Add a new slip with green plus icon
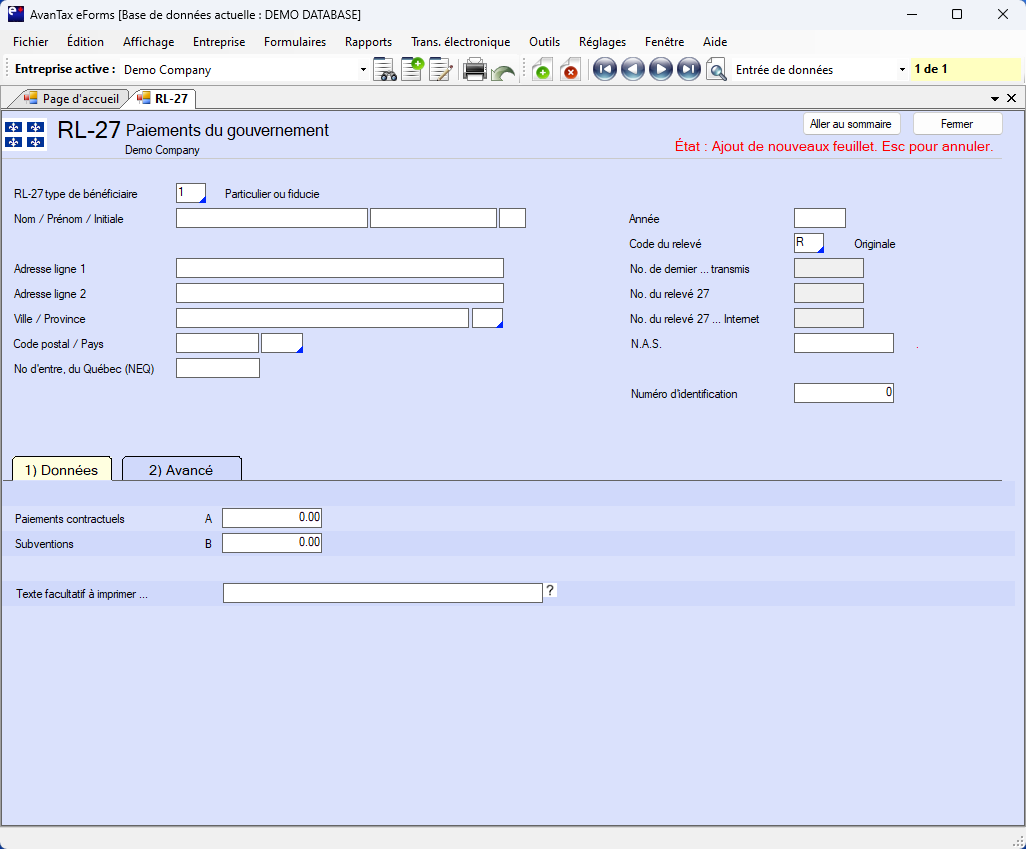Image resolution: width=1026 pixels, height=849 pixels. coord(541,70)
